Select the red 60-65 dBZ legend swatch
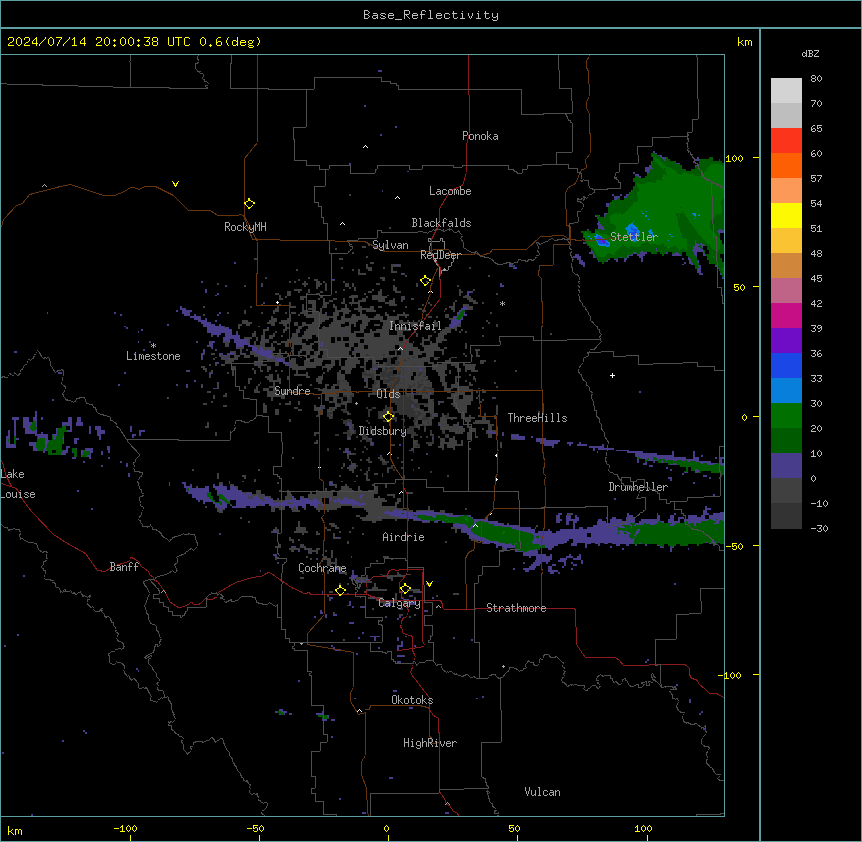 [786, 141]
